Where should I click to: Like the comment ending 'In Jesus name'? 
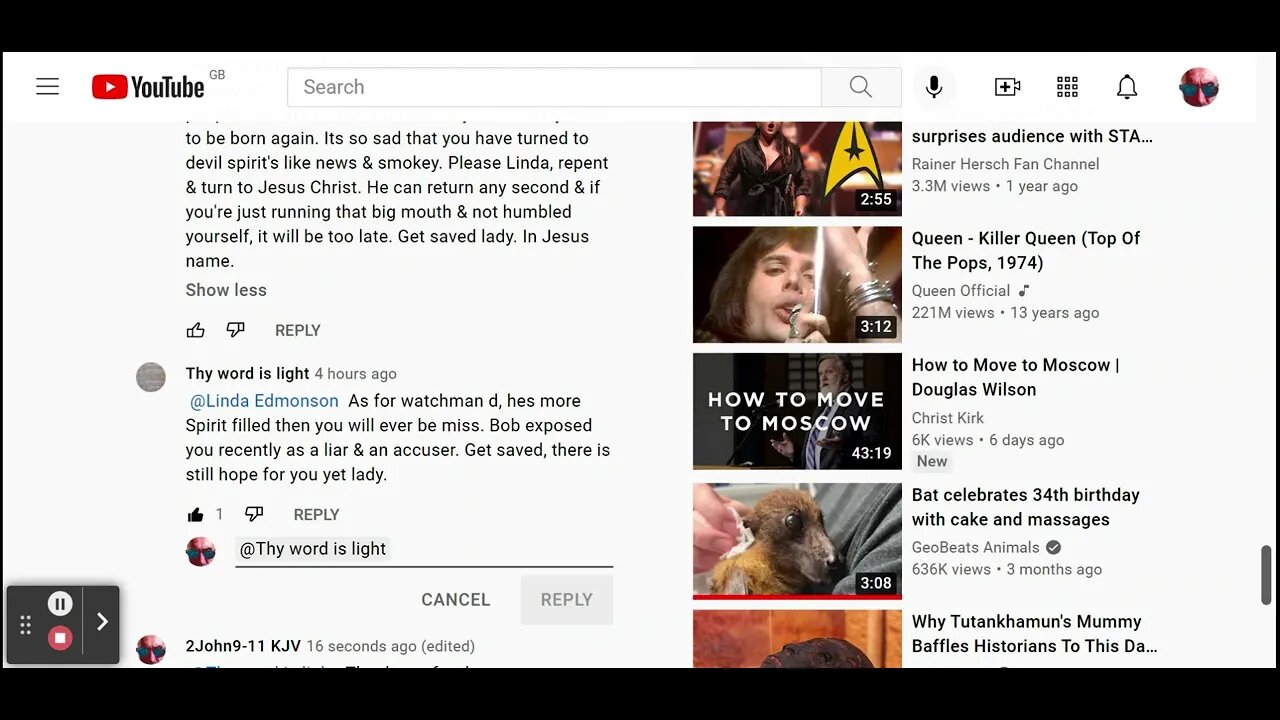196,330
